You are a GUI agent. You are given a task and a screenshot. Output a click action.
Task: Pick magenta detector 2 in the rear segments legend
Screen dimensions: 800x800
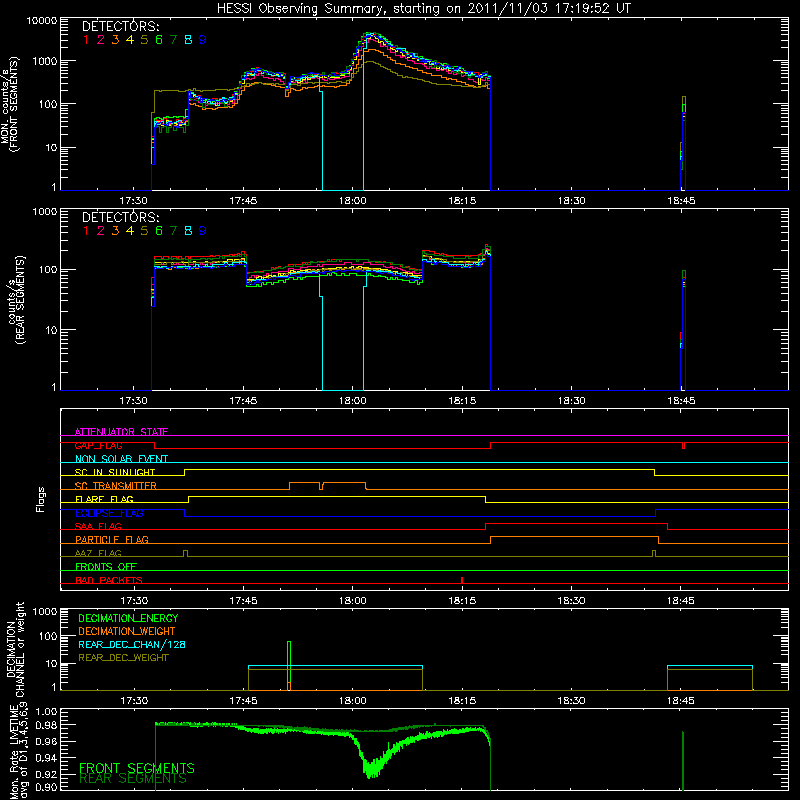click(x=101, y=231)
